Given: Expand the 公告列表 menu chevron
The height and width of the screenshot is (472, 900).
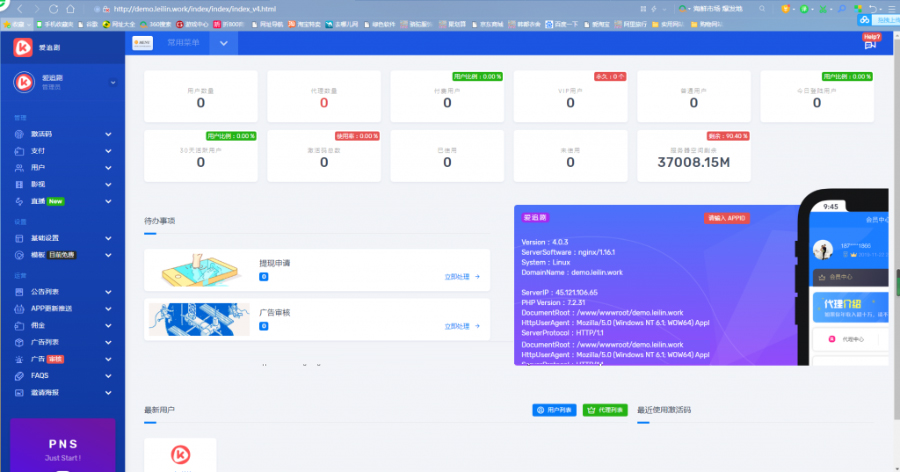Looking at the screenshot, I should pyautogui.click(x=108, y=292).
